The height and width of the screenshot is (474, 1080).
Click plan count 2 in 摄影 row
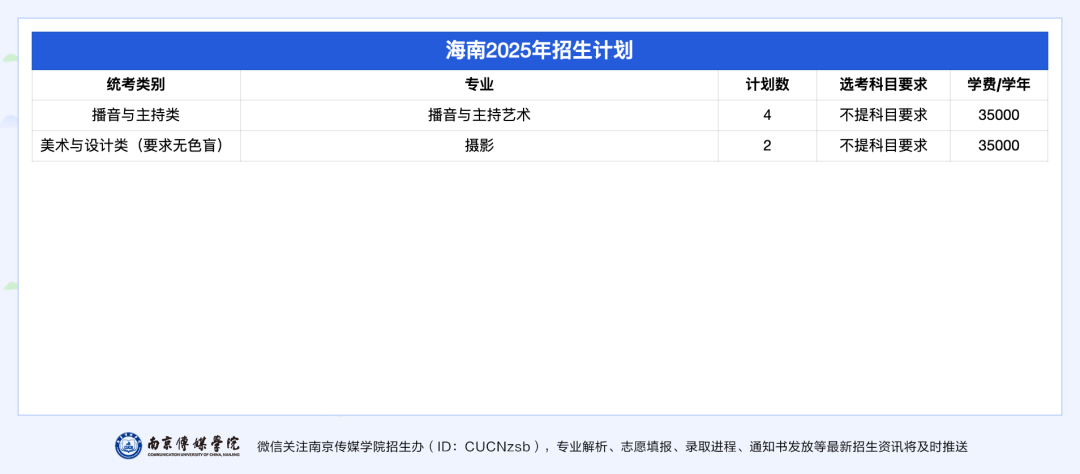coord(767,145)
